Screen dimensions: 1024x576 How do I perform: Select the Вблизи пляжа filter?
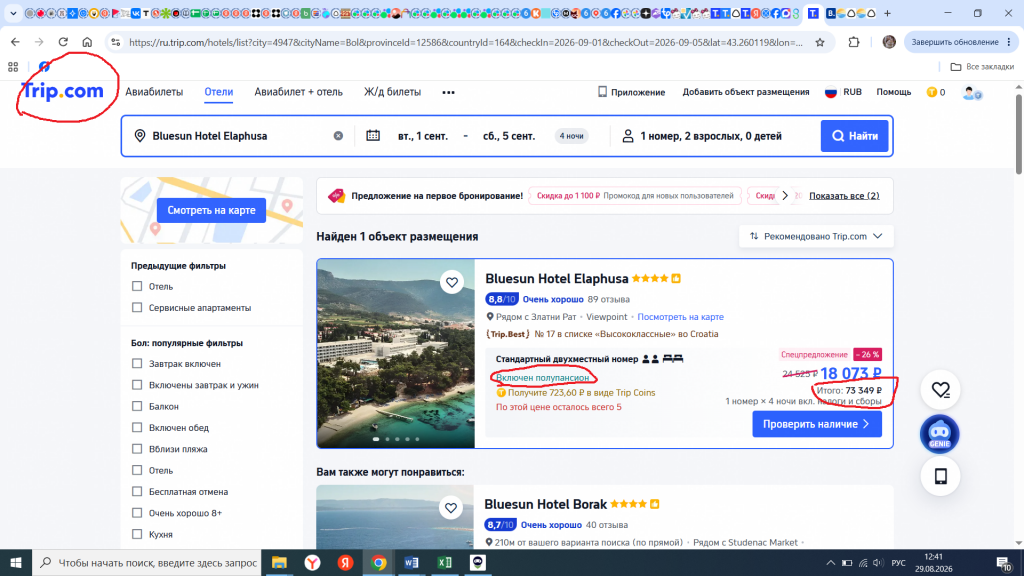point(136,449)
